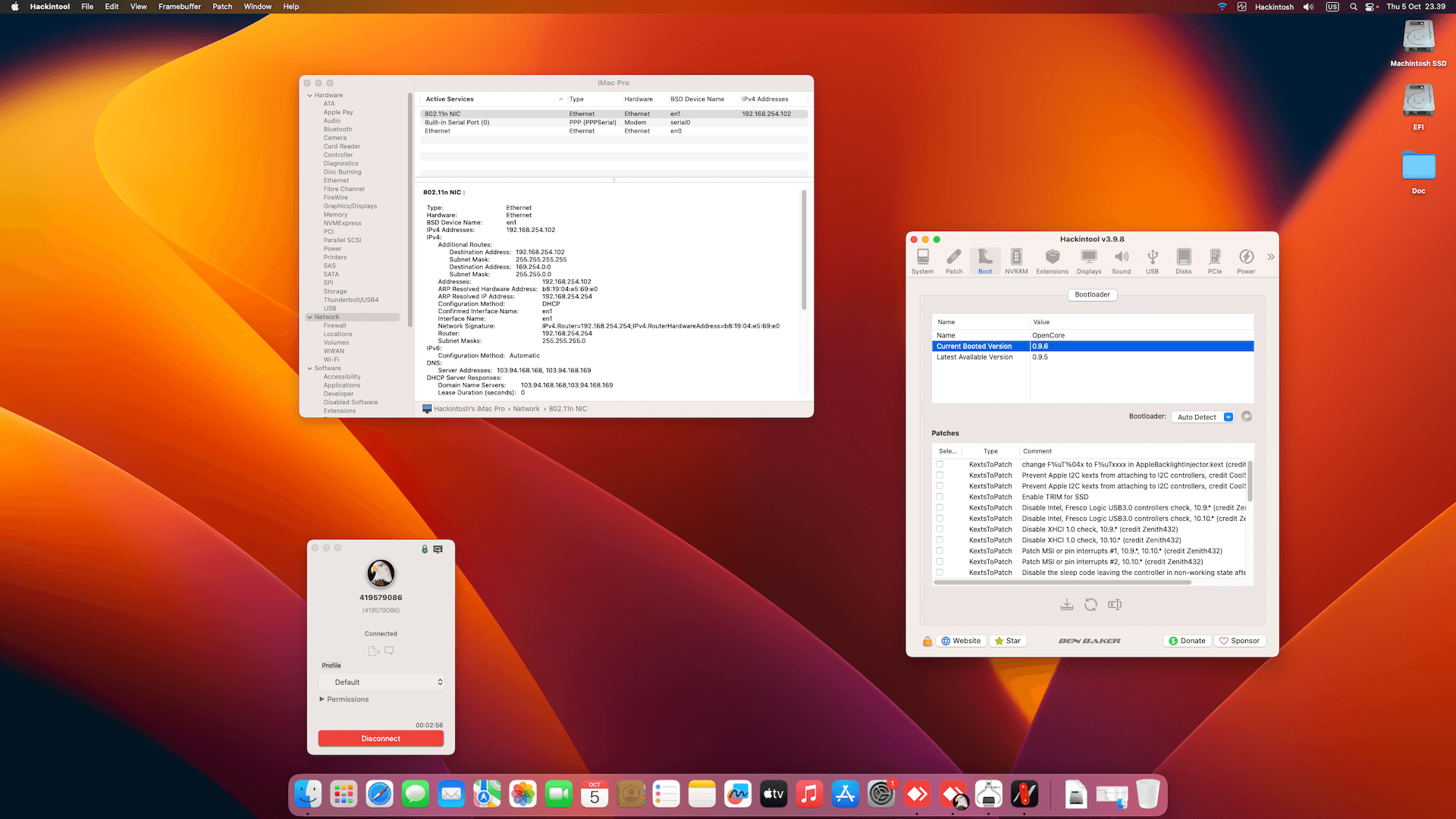Check the Enable TRIM for SSD patch
The width and height of the screenshot is (1456, 819).
[x=940, y=497]
